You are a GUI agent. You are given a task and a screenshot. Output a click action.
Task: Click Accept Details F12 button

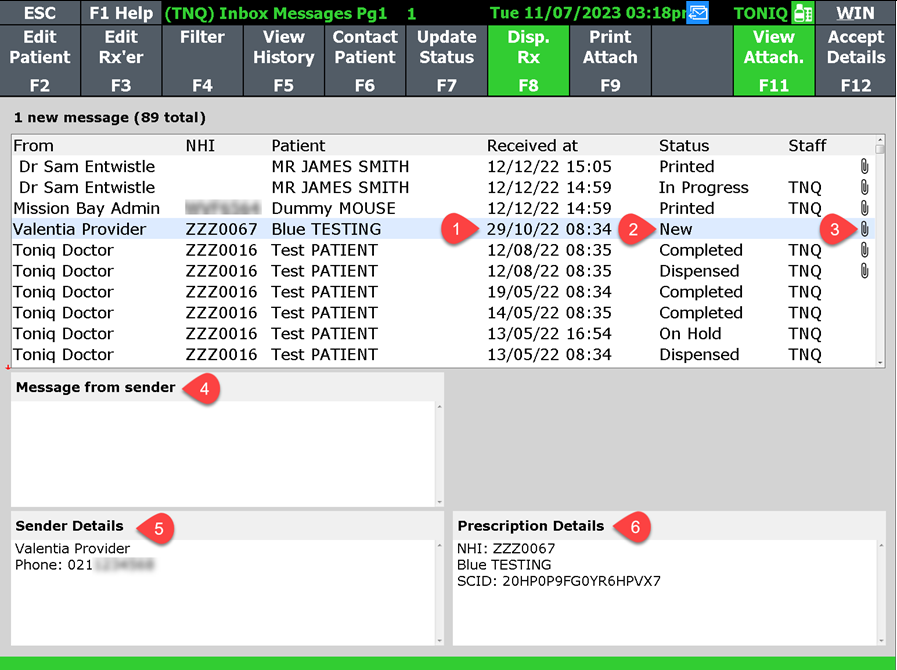click(x=855, y=60)
